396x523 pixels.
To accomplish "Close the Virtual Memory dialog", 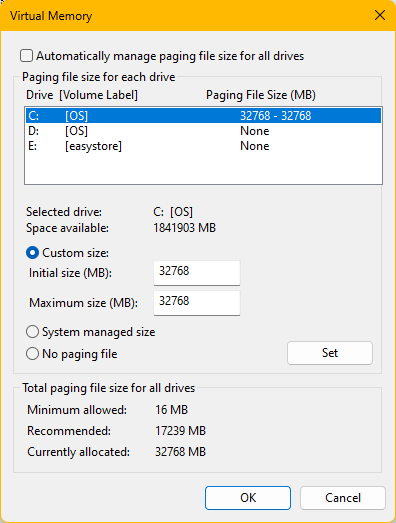I will coord(380,15).
